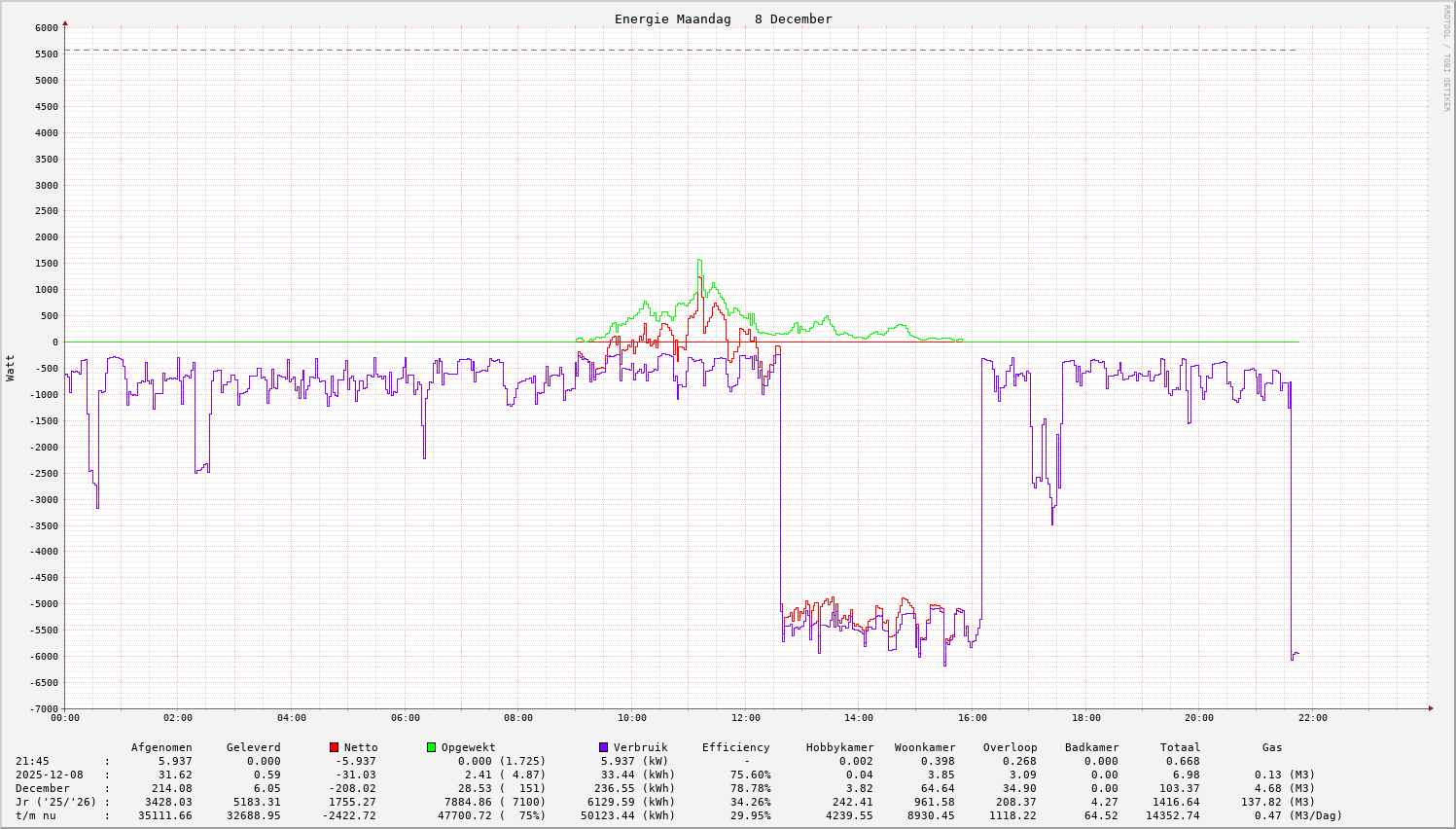Select the 22:00 time axis label
This screenshot has height=829, width=1456.
[x=1312, y=718]
